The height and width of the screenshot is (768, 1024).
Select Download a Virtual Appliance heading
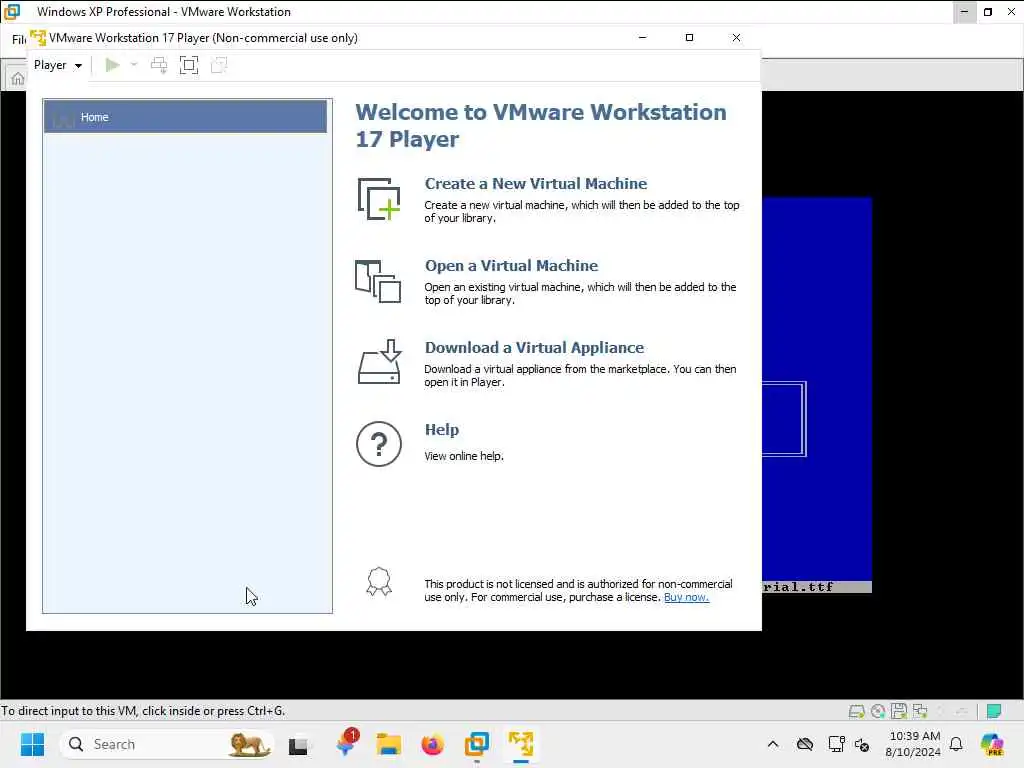tap(534, 347)
